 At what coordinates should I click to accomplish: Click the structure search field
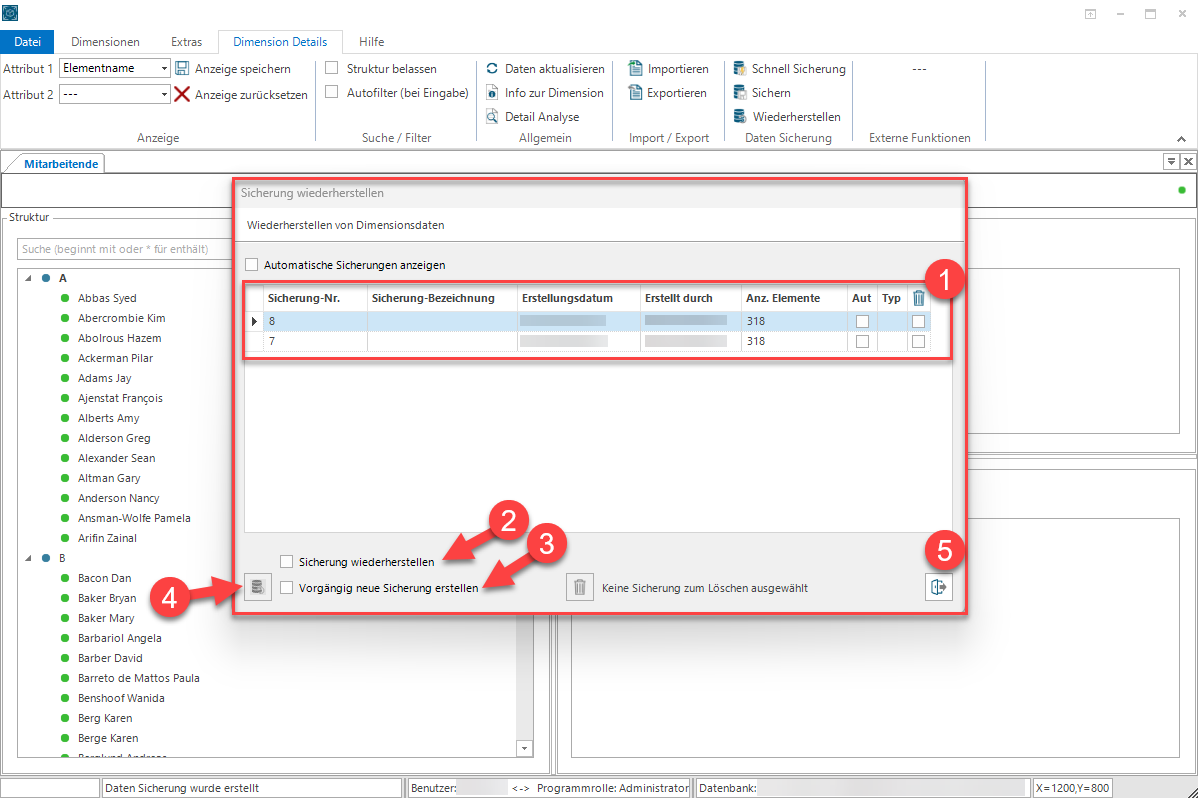click(x=125, y=249)
